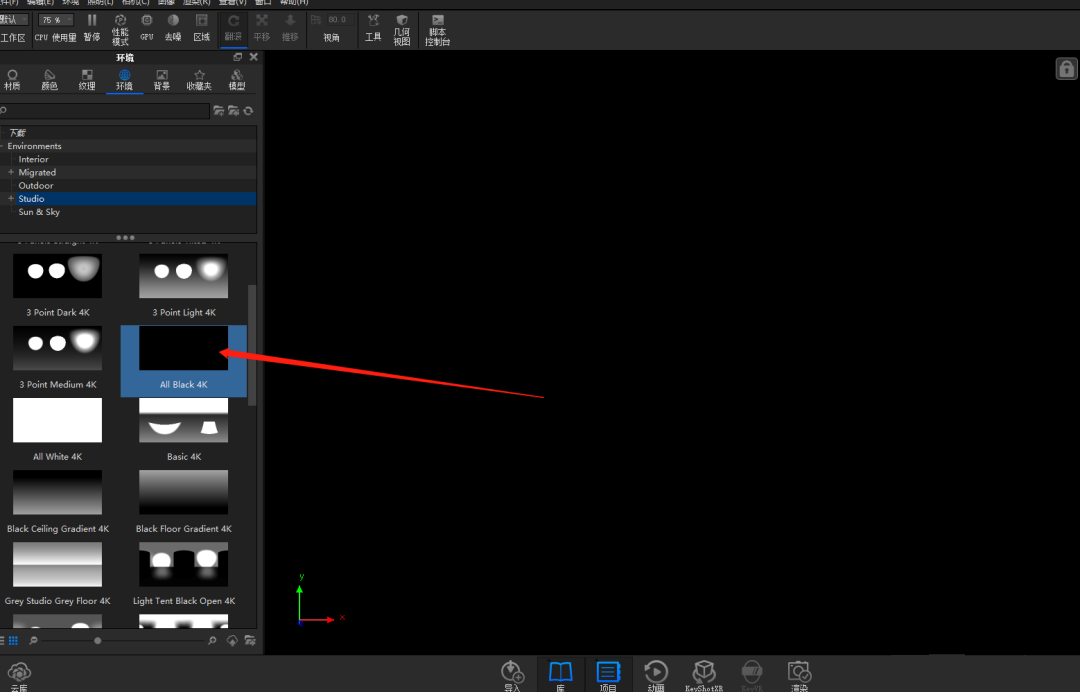
Task: Adjust the thumbnail size slider
Action: (97, 640)
